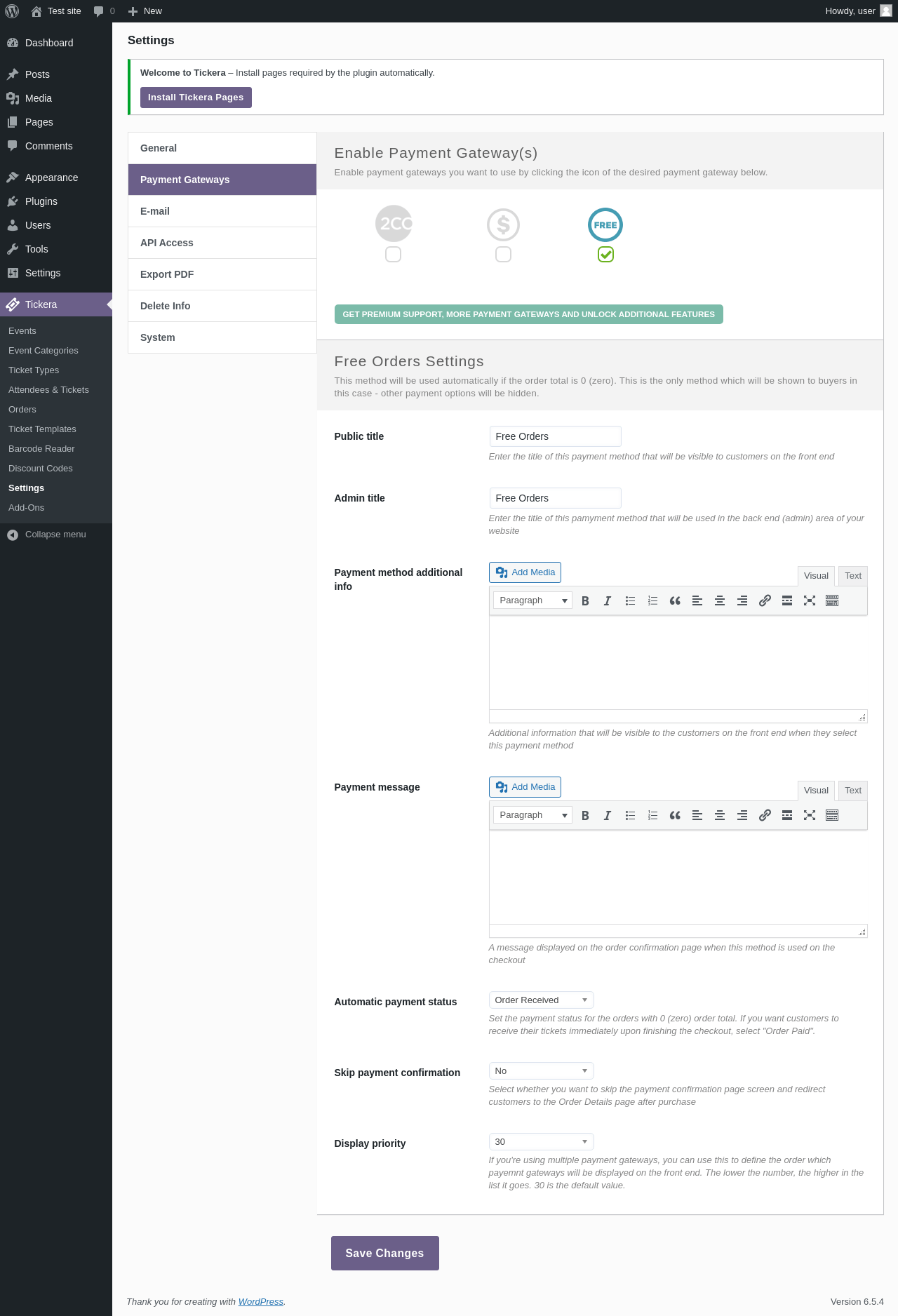The image size is (898, 1316).
Task: Click Bold icon in additional info editor
Action: (x=585, y=601)
